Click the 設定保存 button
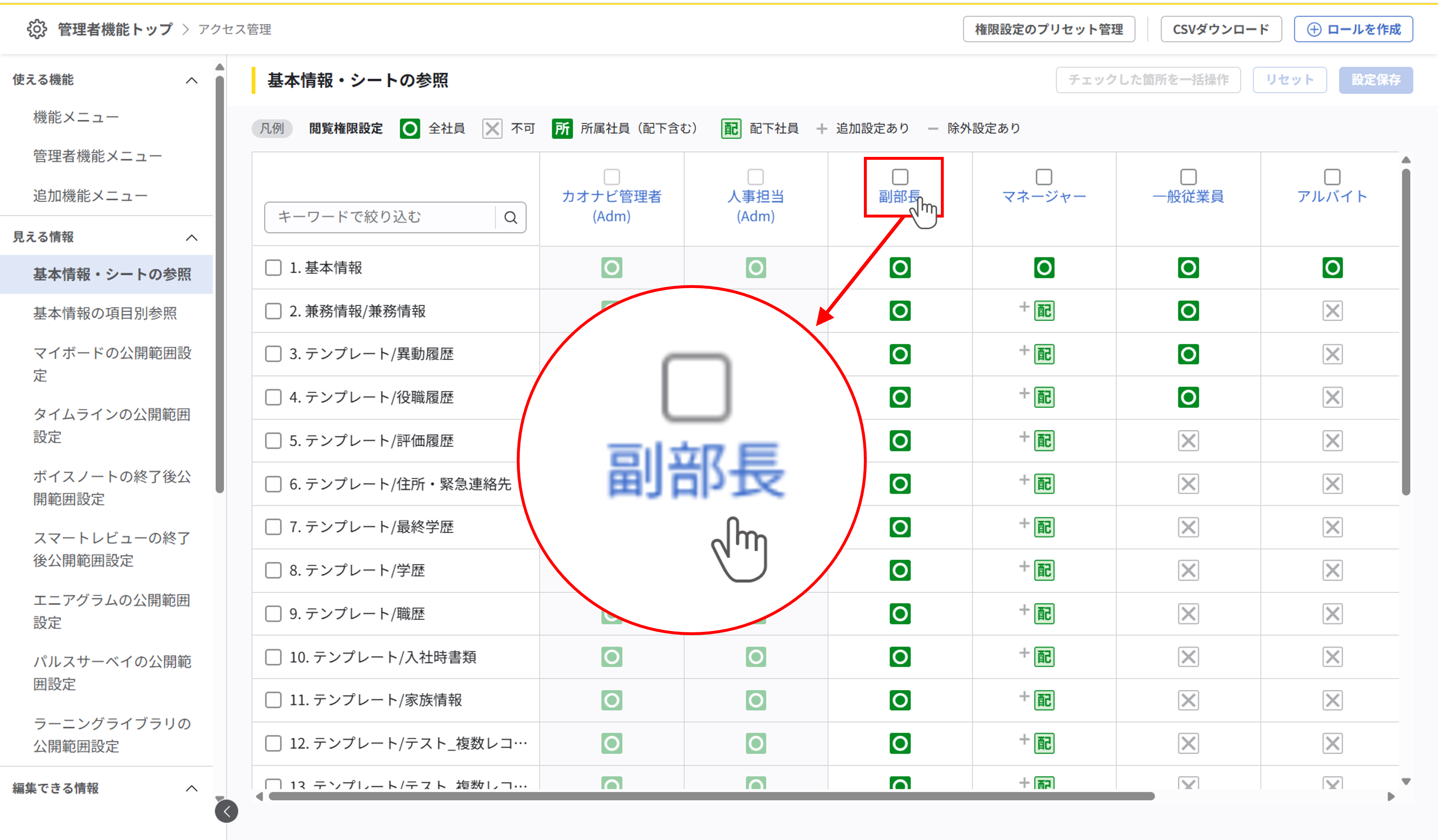The width and height of the screenshot is (1438, 840). click(x=1376, y=80)
